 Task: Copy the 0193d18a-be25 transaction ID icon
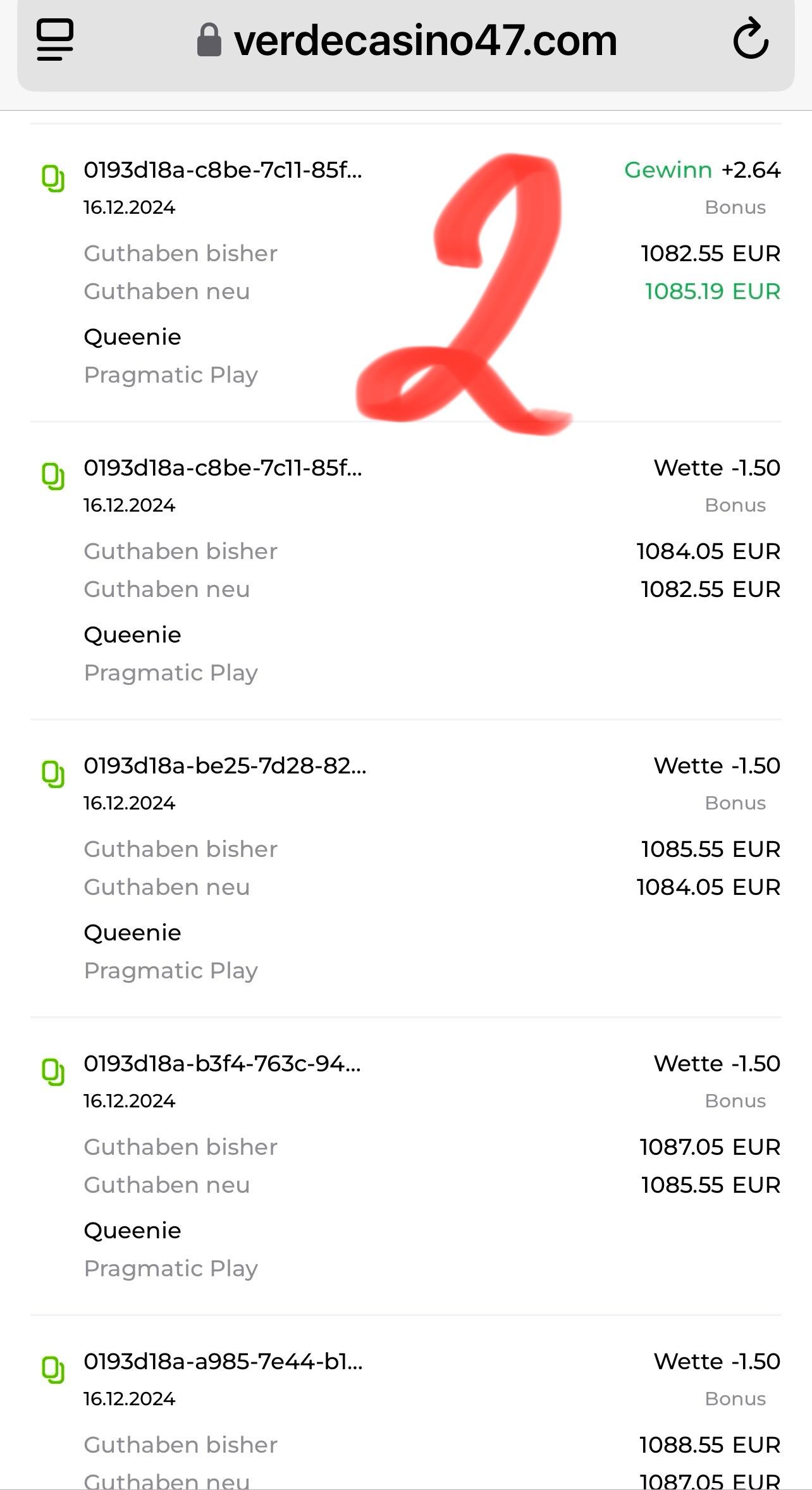[53, 774]
